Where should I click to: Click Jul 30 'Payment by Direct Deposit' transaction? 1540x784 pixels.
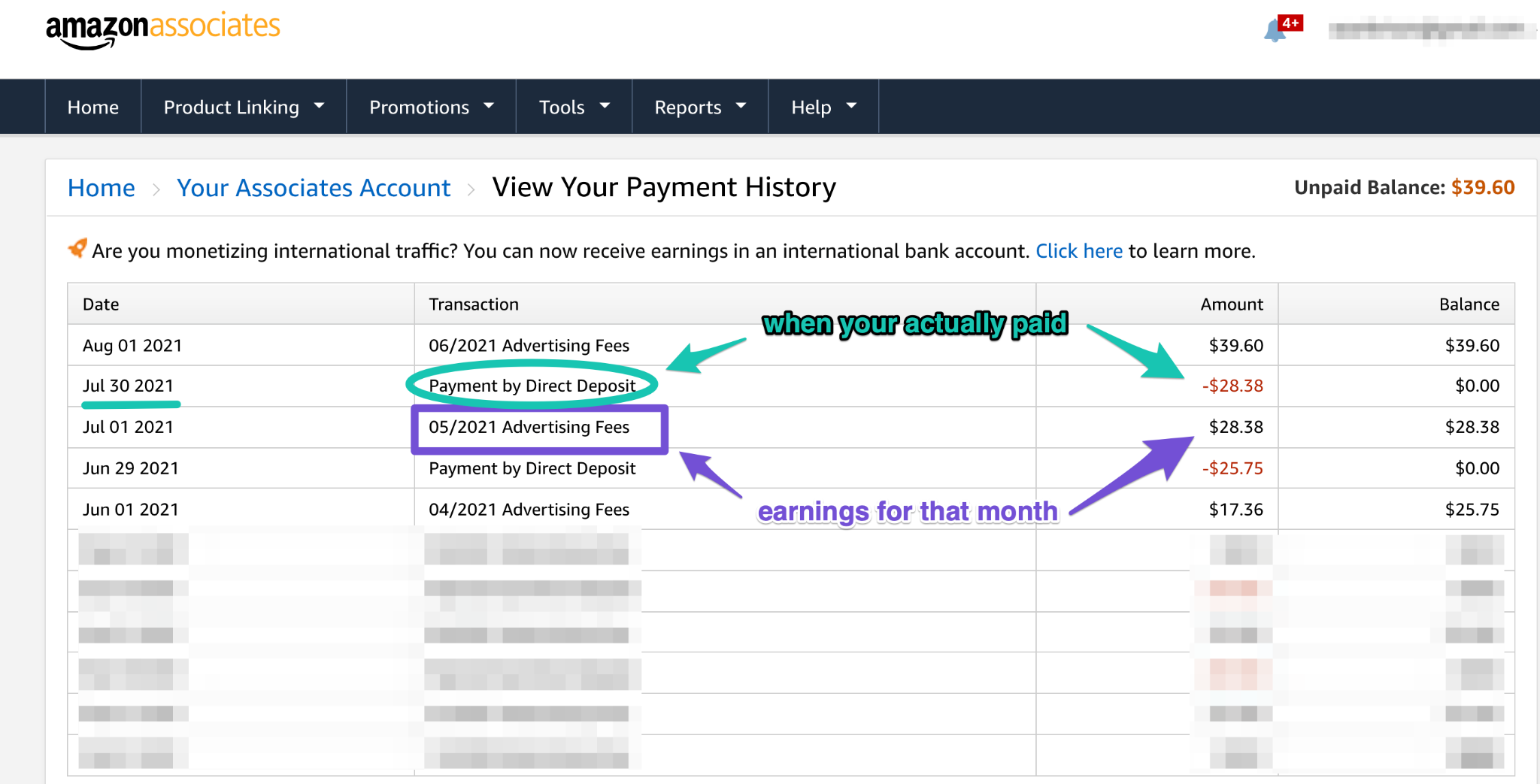pyautogui.click(x=532, y=386)
